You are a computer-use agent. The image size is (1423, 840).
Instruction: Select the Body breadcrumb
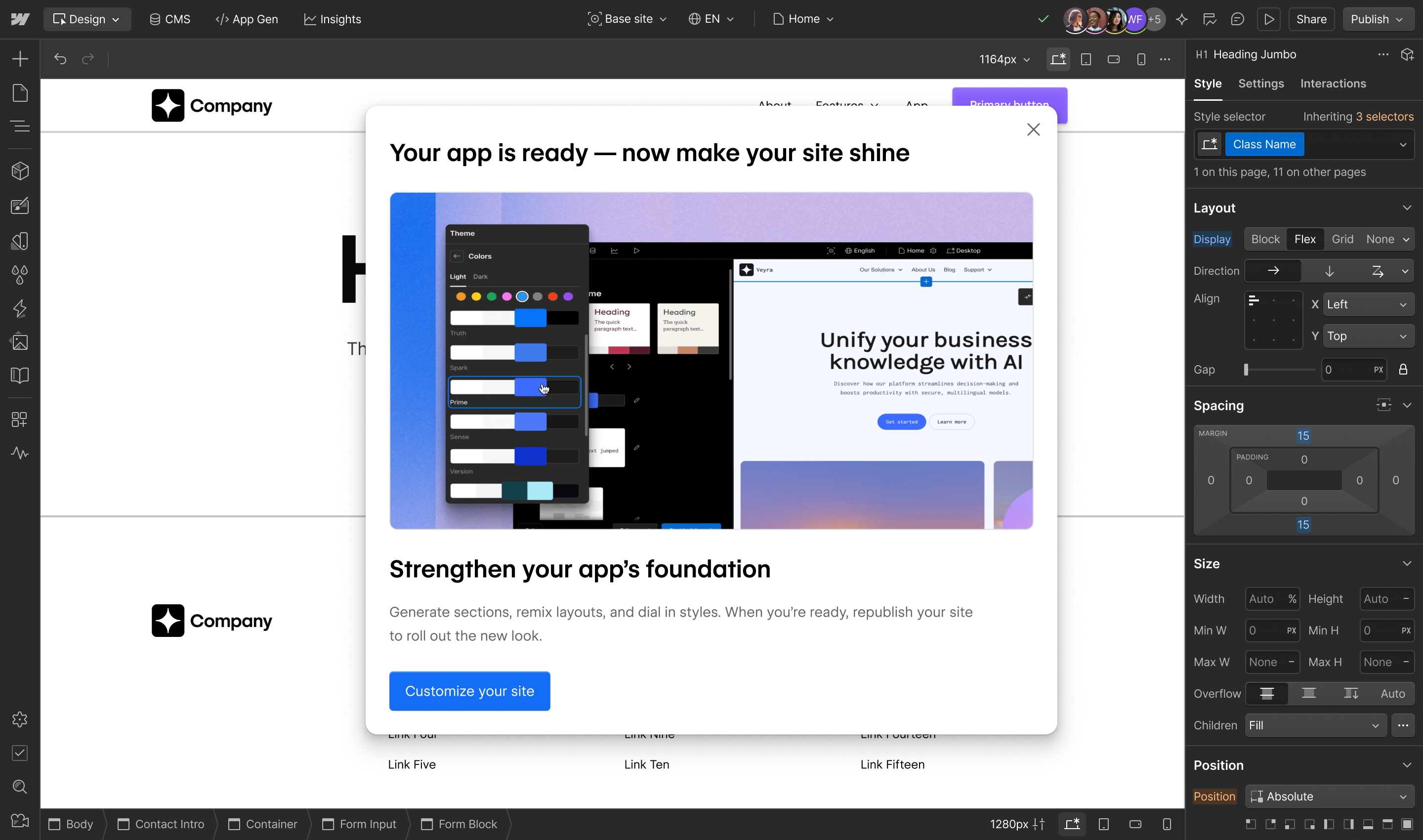(71, 824)
